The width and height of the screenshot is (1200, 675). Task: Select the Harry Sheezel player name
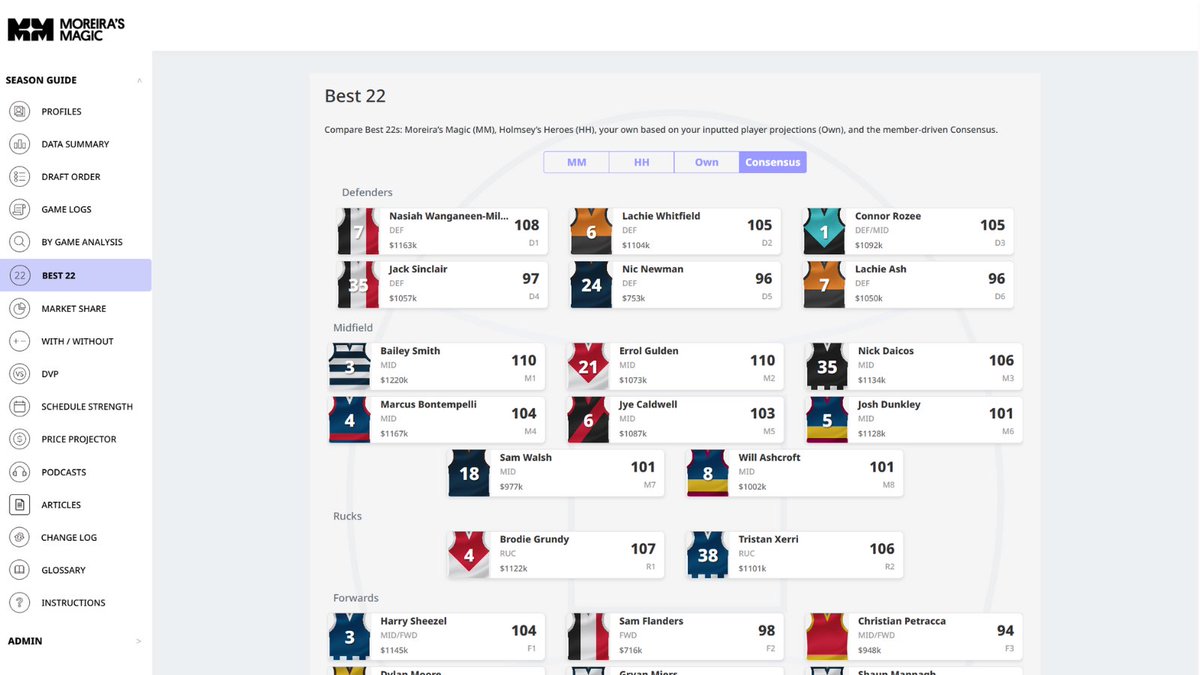[x=413, y=621]
